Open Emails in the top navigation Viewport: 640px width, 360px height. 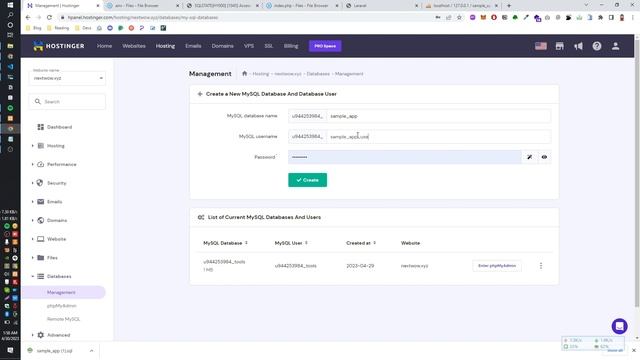click(193, 46)
